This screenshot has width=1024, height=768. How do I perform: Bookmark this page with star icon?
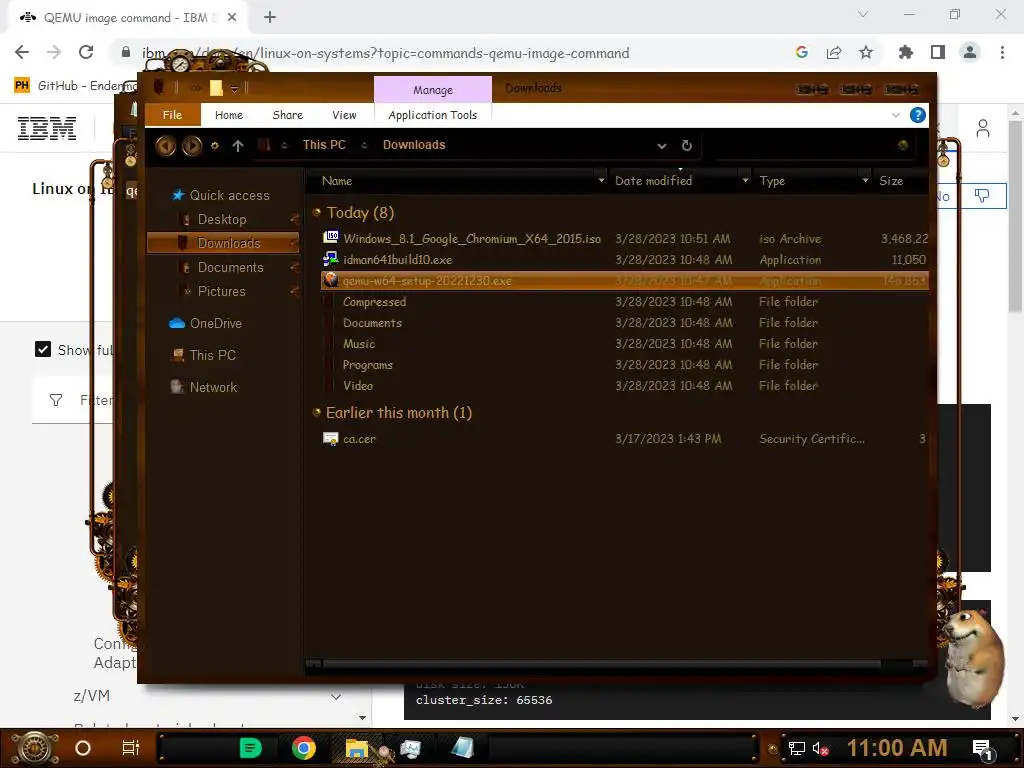[866, 52]
